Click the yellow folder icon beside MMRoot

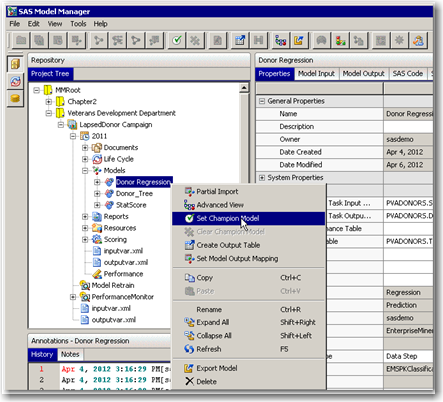48,90
